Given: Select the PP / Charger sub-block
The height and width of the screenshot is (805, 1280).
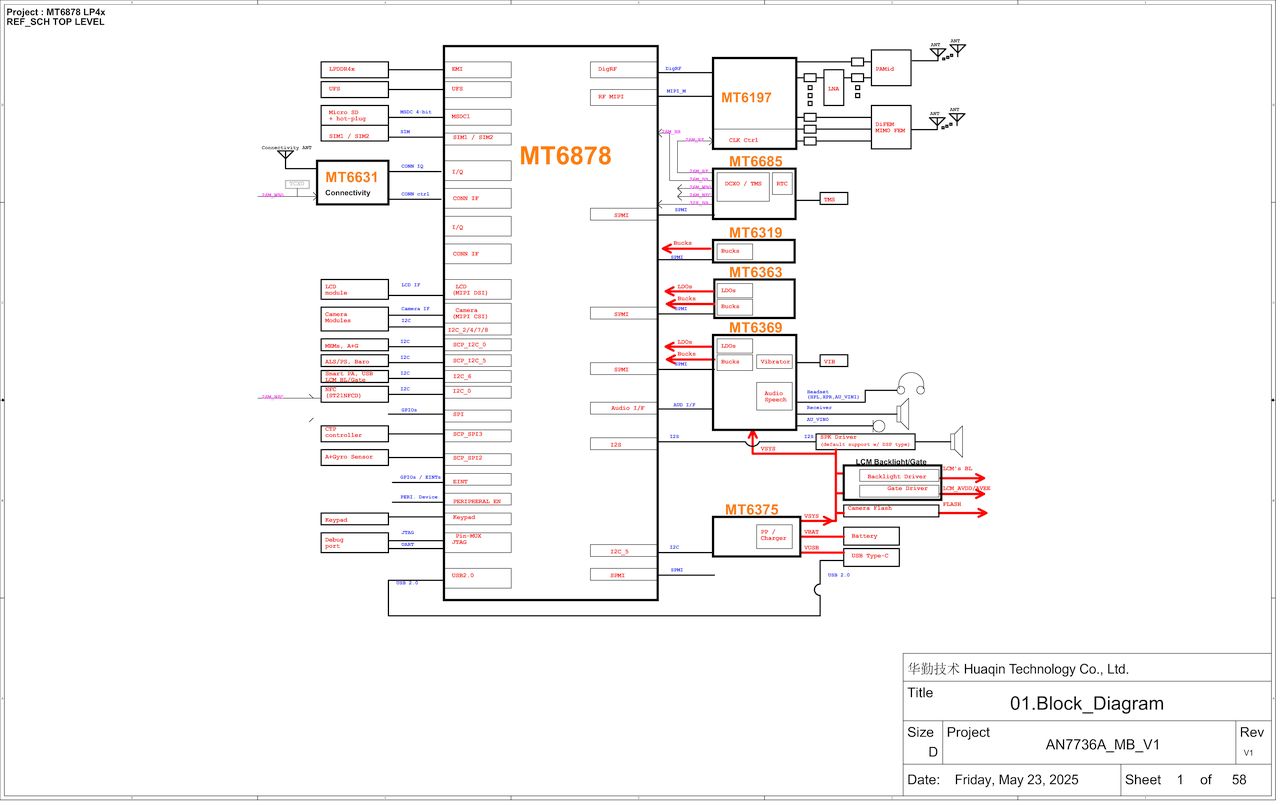Looking at the screenshot, I should [x=775, y=535].
